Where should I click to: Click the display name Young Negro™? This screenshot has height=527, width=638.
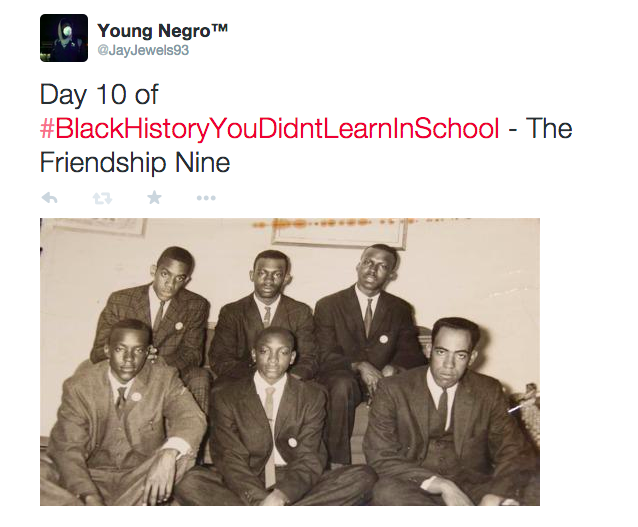[162, 31]
